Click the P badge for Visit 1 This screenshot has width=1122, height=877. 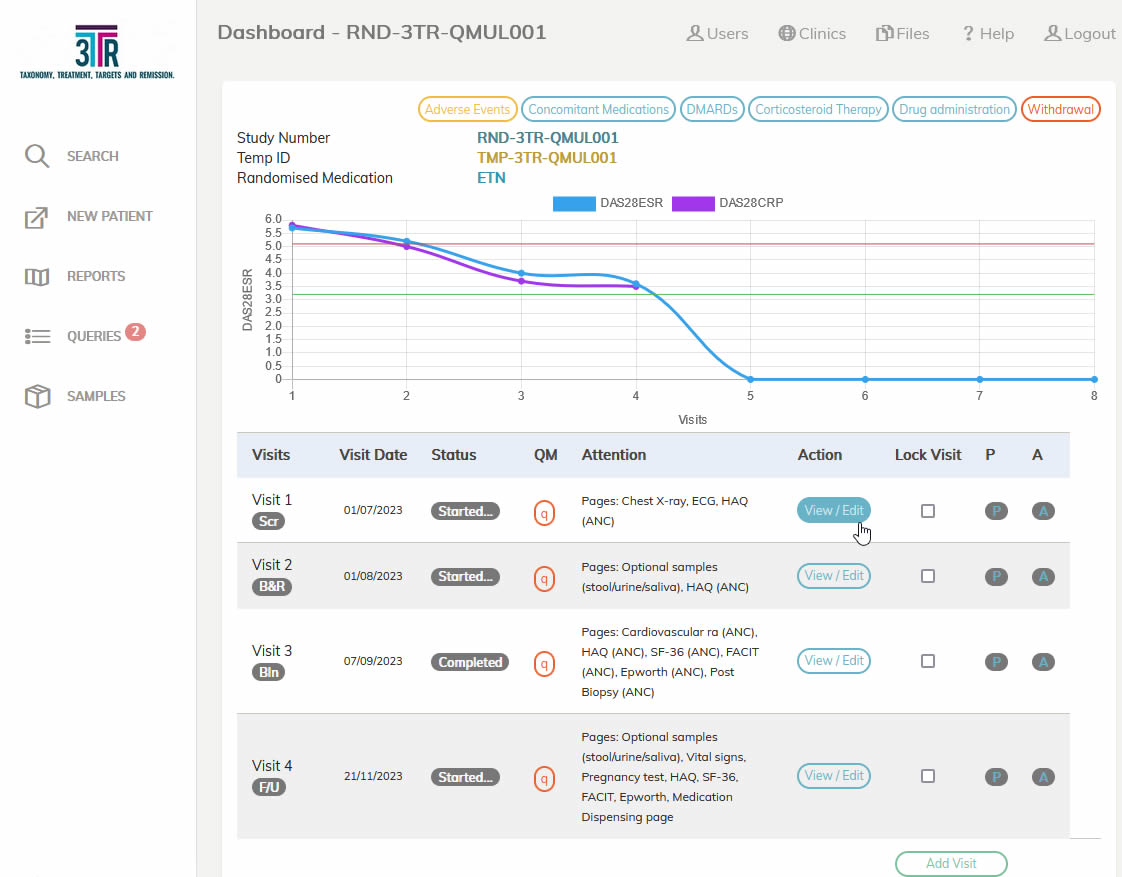[x=996, y=511]
